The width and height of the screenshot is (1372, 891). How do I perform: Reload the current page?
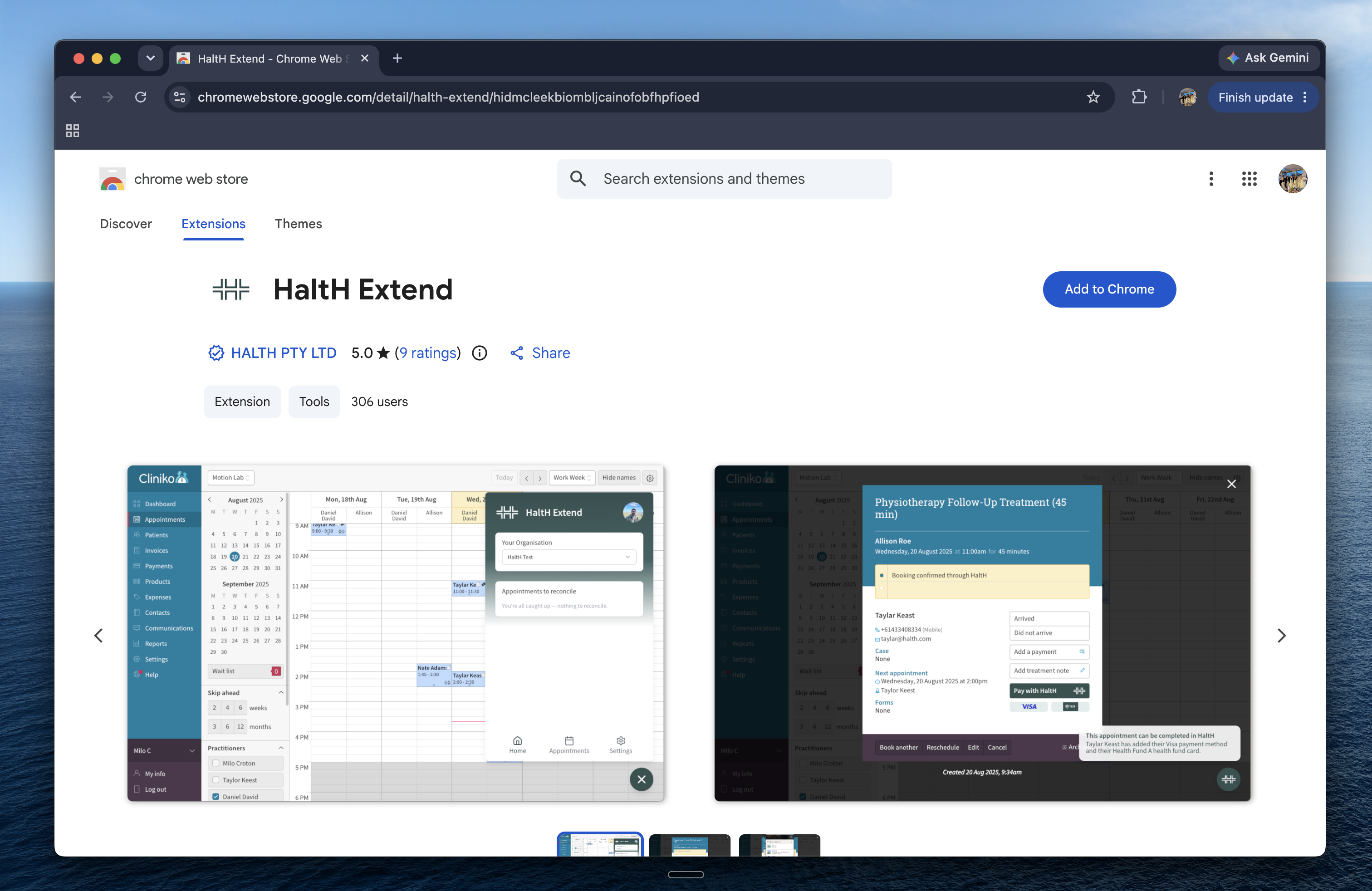[141, 97]
